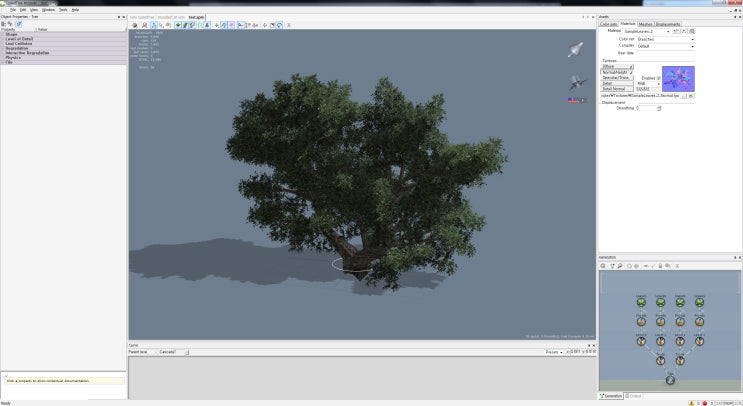Click the first icon in Object Properties toolbar
Image resolution: width=743 pixels, height=406 pixels.
3,24
